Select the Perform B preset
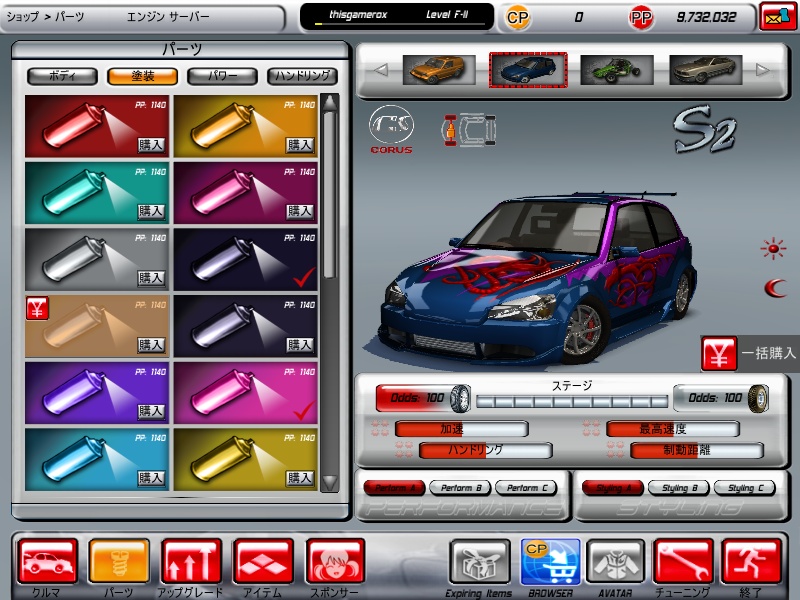 [459, 488]
